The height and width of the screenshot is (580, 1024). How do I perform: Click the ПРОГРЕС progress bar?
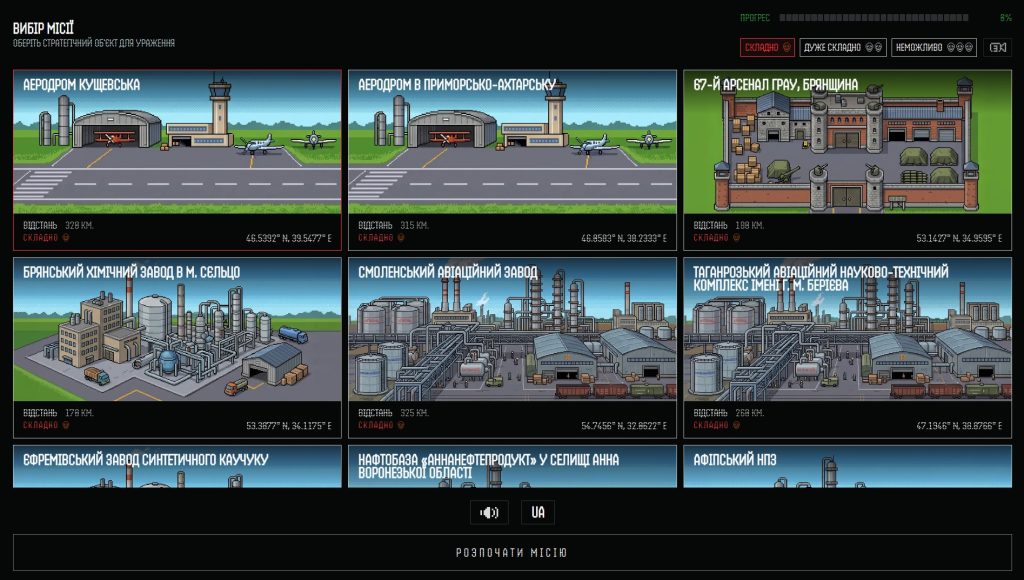[874, 18]
